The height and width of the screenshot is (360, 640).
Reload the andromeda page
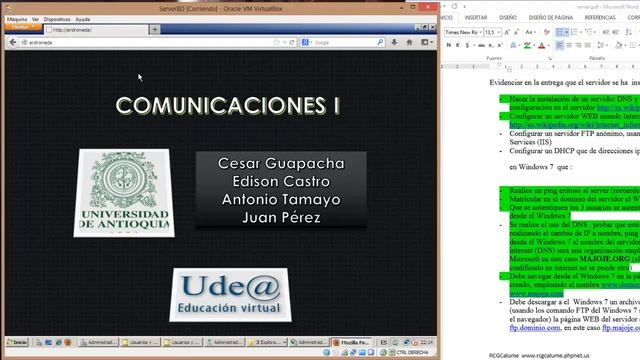[292, 42]
